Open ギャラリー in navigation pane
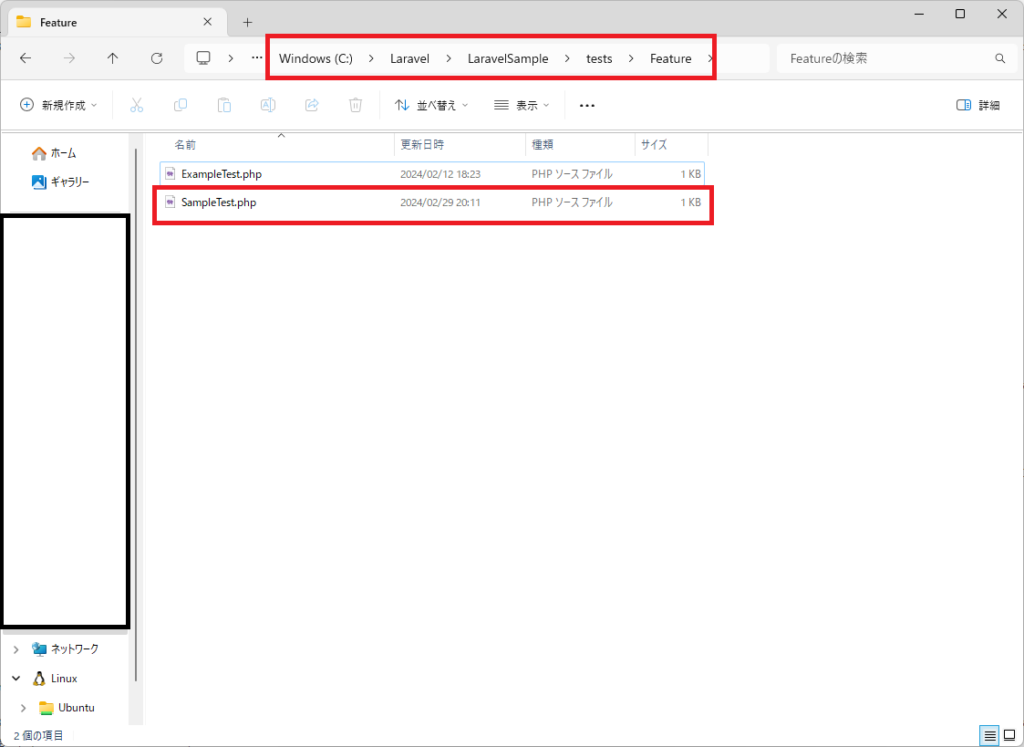 coord(60,182)
